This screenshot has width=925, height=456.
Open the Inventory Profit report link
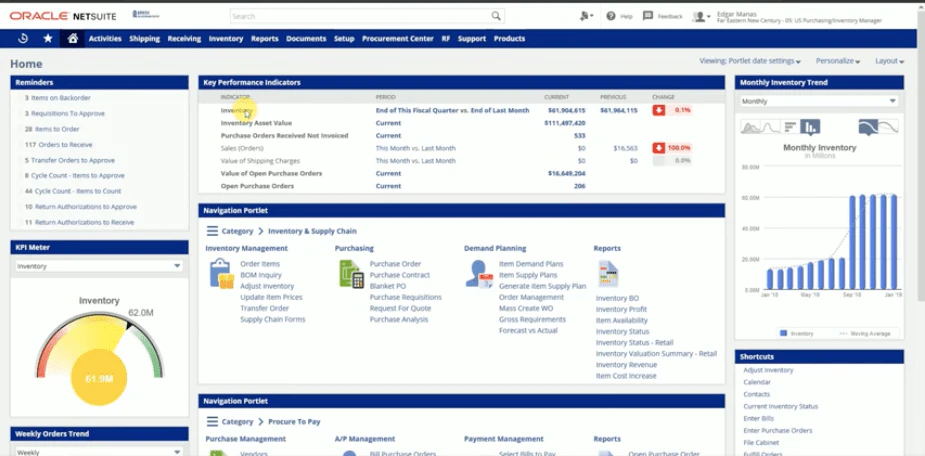[621, 309]
